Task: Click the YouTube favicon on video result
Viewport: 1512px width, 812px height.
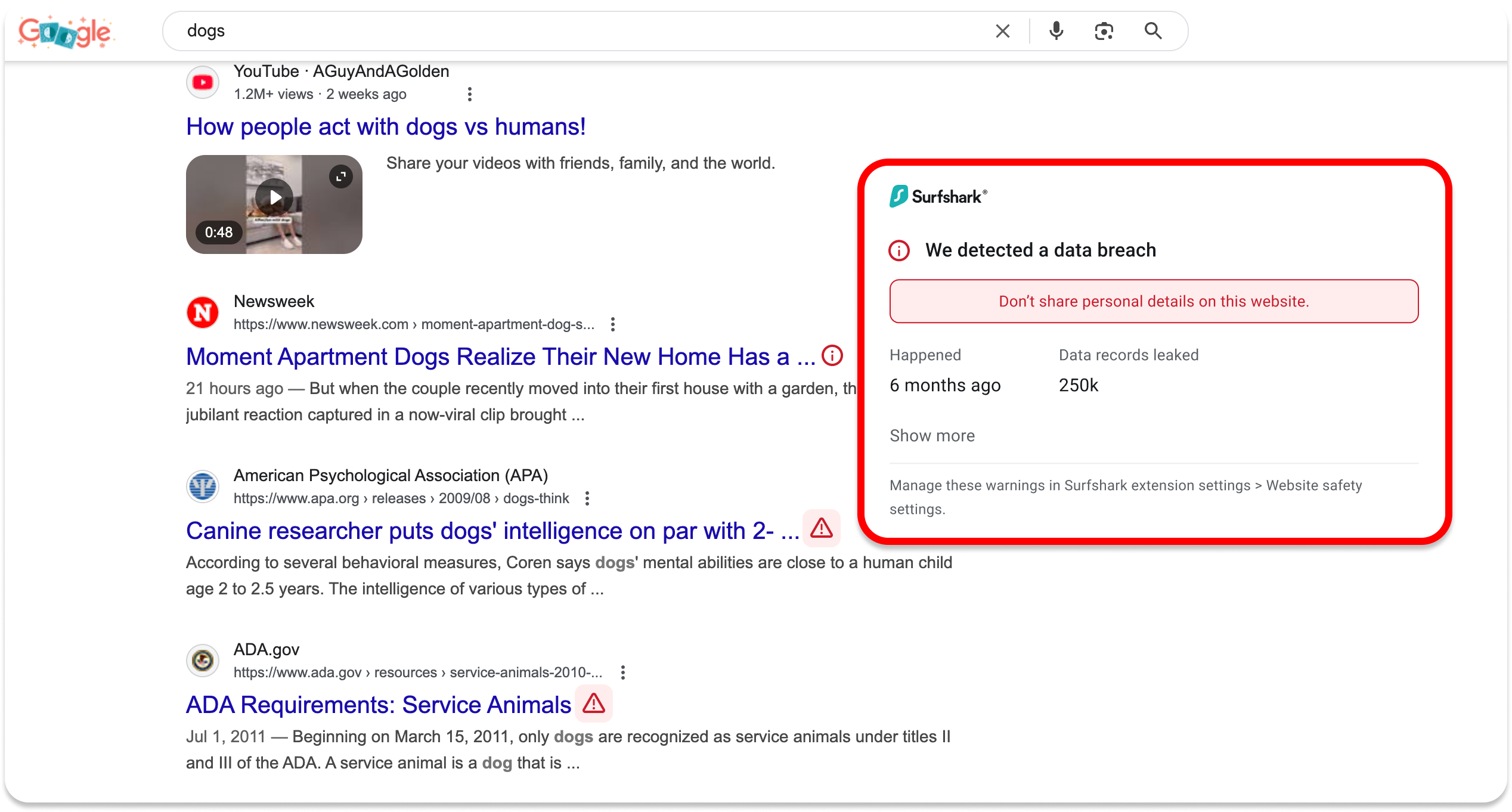Action: click(203, 82)
